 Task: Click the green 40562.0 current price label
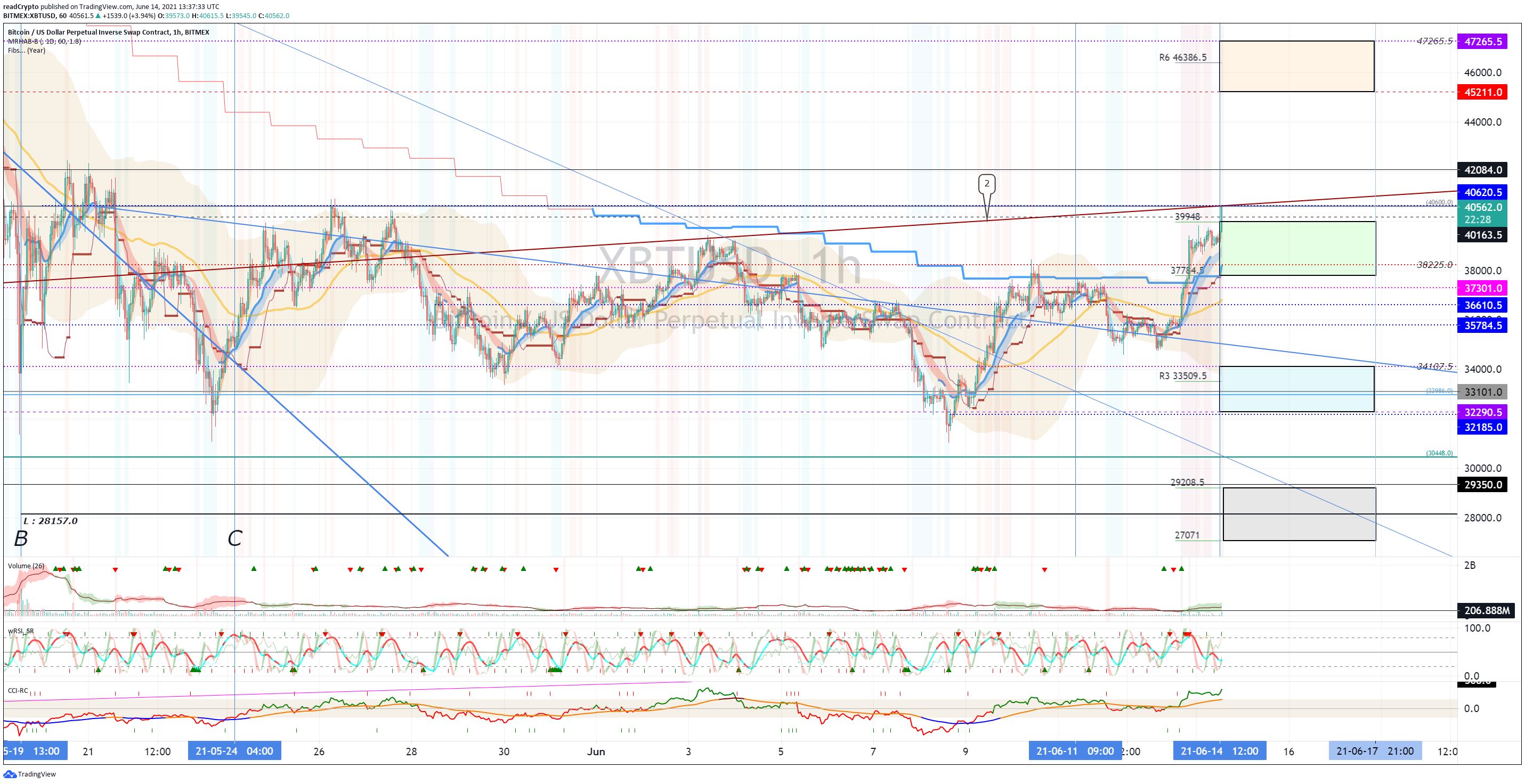point(1482,213)
